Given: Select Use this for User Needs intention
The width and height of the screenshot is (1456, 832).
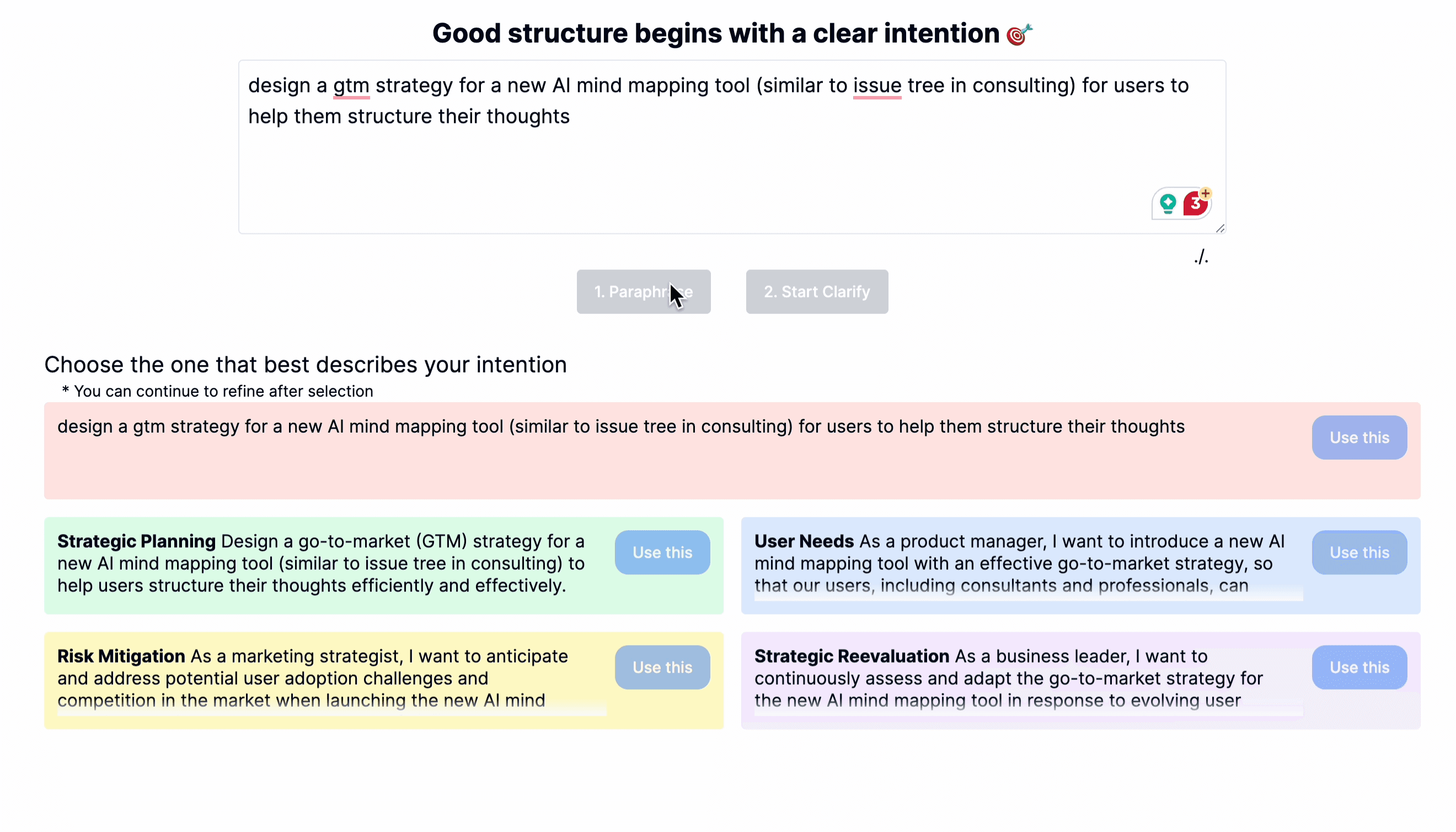Looking at the screenshot, I should [1359, 552].
